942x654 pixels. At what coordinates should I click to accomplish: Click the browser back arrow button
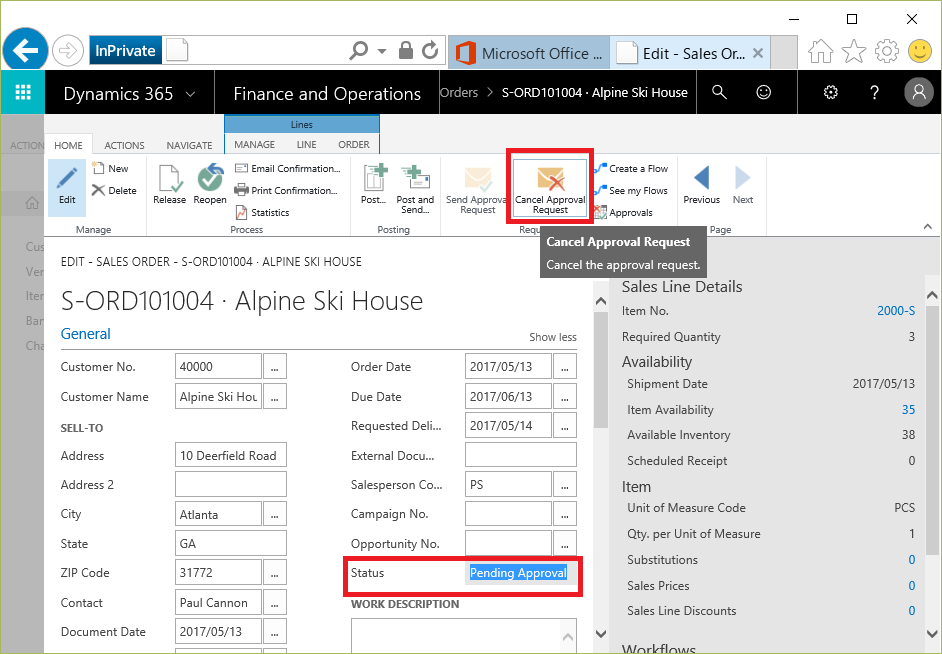click(26, 49)
